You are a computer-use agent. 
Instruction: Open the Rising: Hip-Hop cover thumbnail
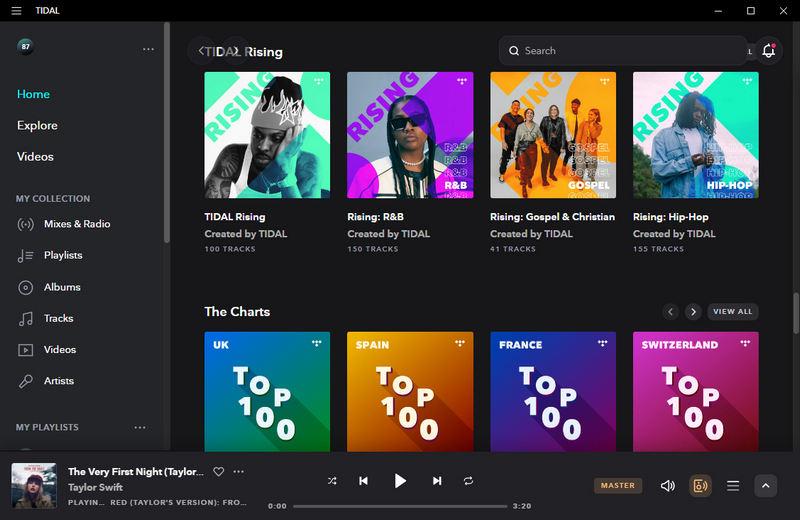696,135
